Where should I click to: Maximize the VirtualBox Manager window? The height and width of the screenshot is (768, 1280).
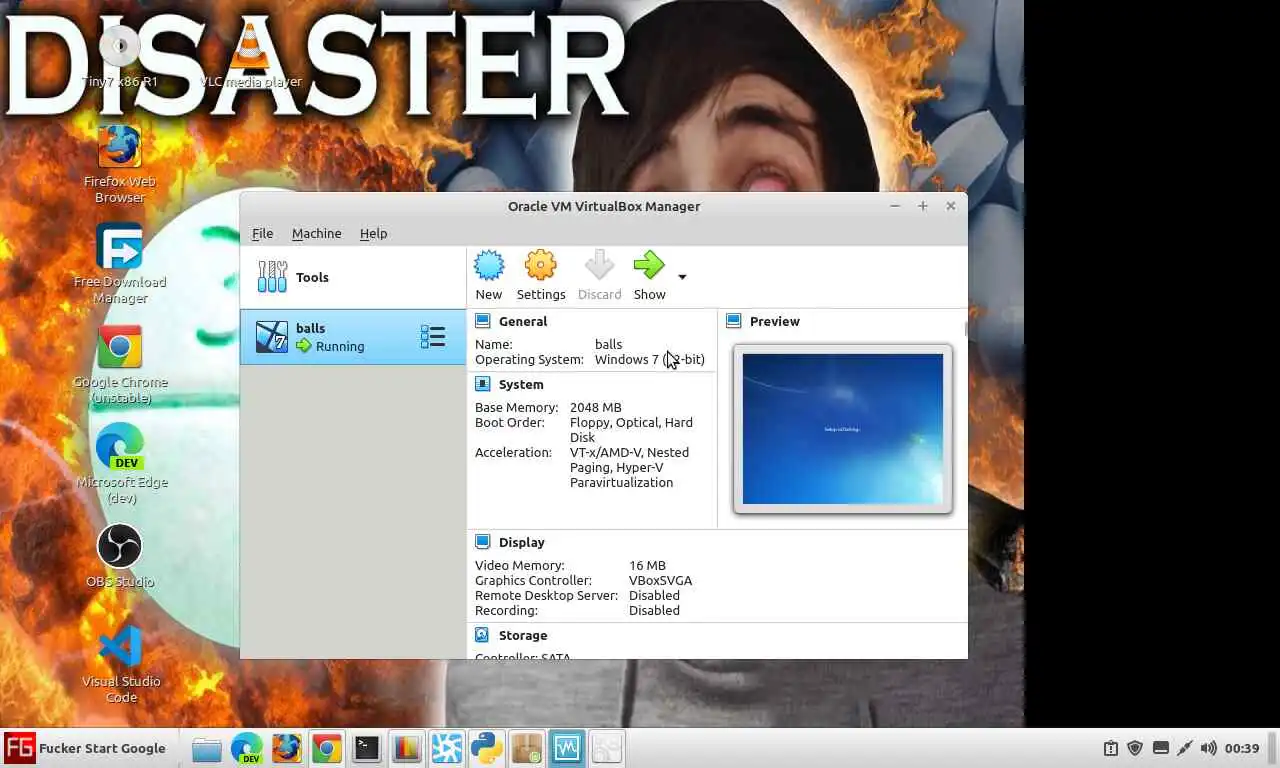[923, 206]
